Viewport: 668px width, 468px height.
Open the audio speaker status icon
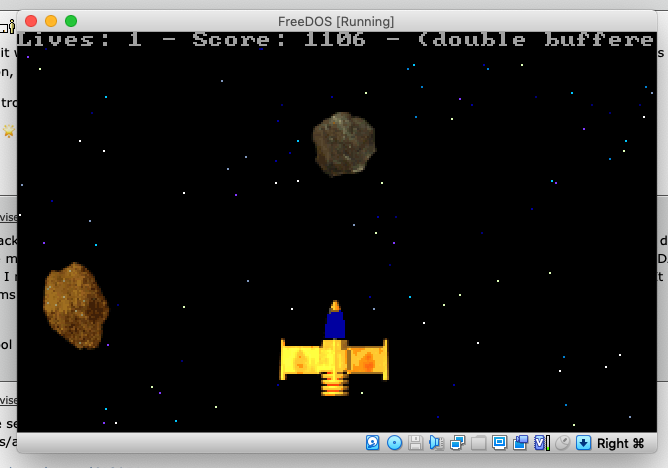click(436, 443)
